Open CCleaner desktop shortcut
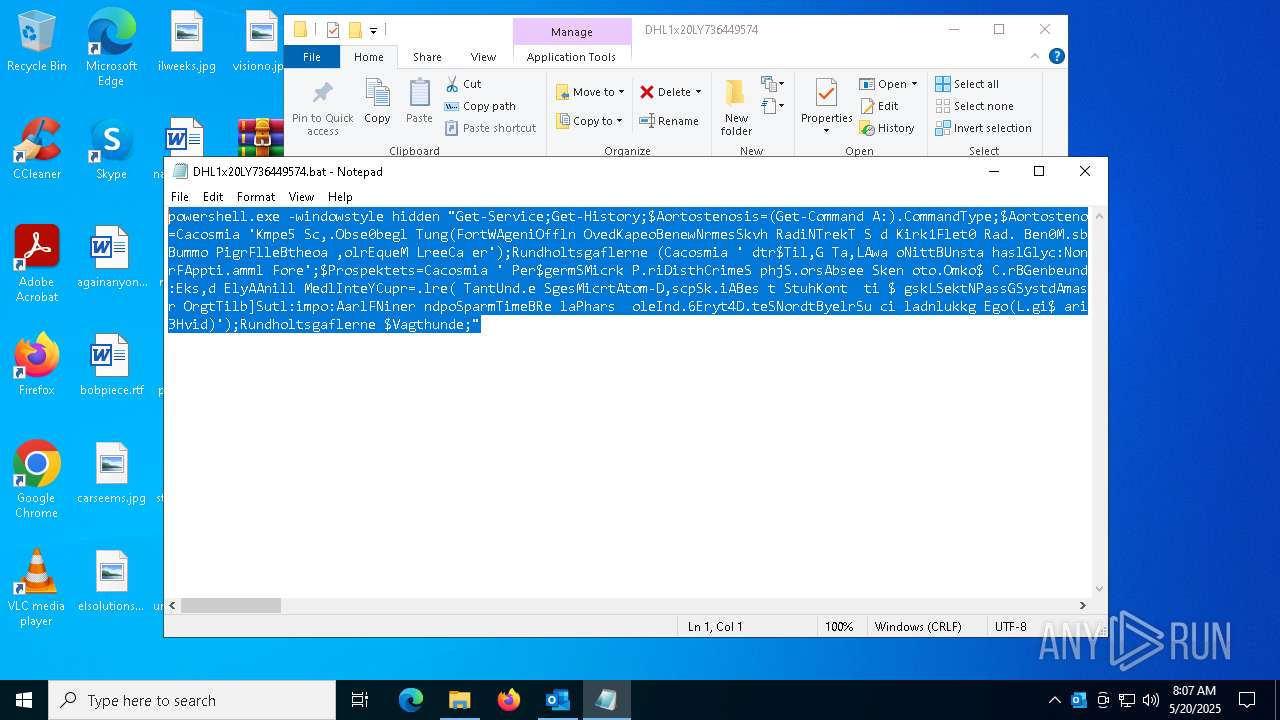 pyautogui.click(x=37, y=150)
